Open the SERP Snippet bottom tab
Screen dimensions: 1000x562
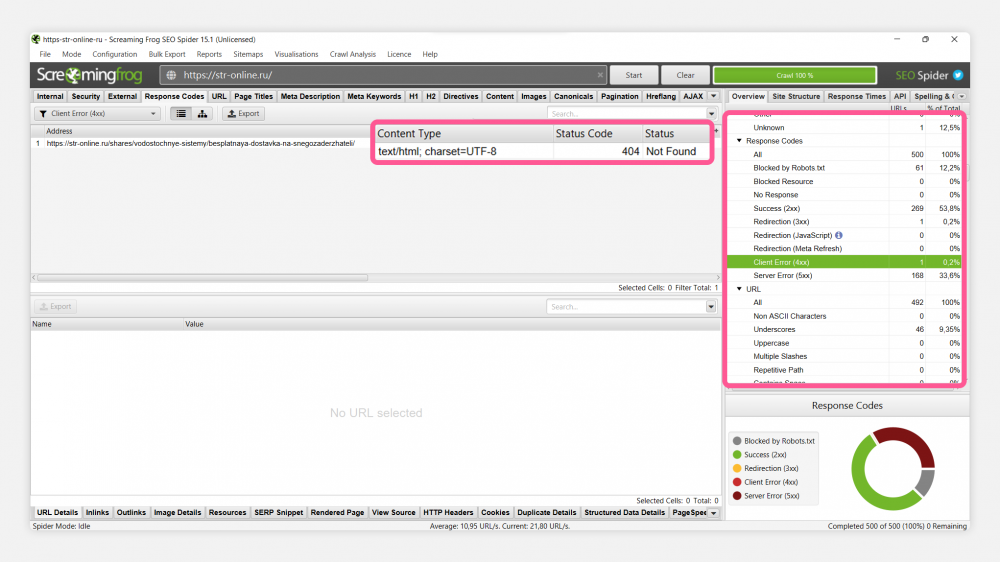pyautogui.click(x=279, y=513)
